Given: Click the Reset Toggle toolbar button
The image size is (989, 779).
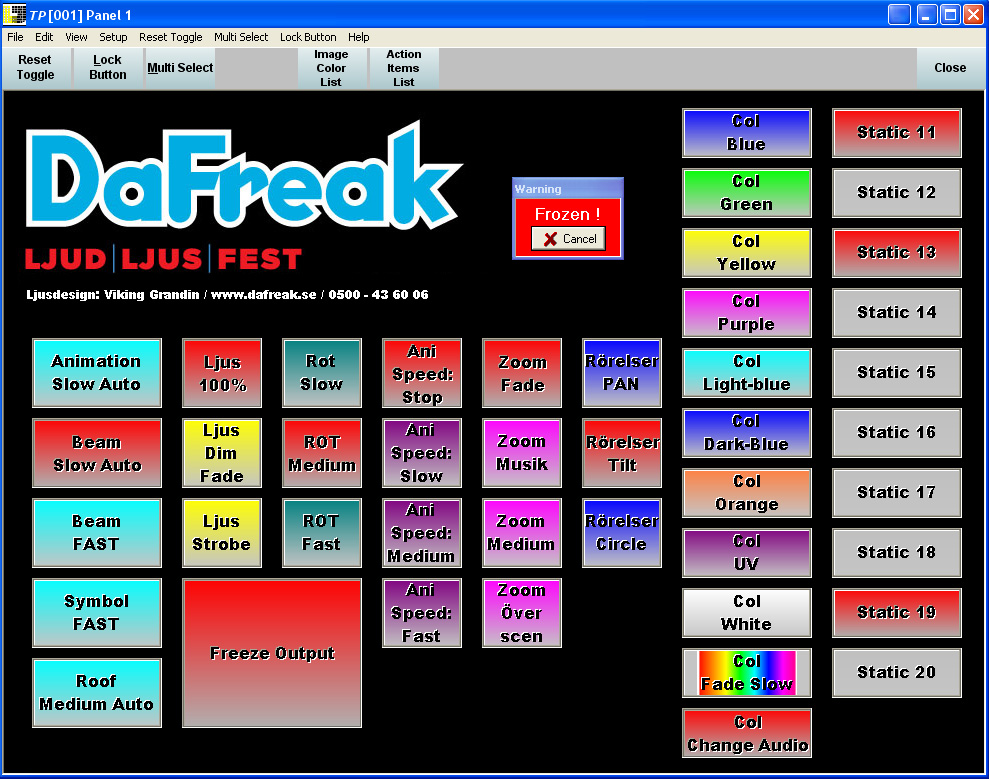Looking at the screenshot, I should coord(35,67).
